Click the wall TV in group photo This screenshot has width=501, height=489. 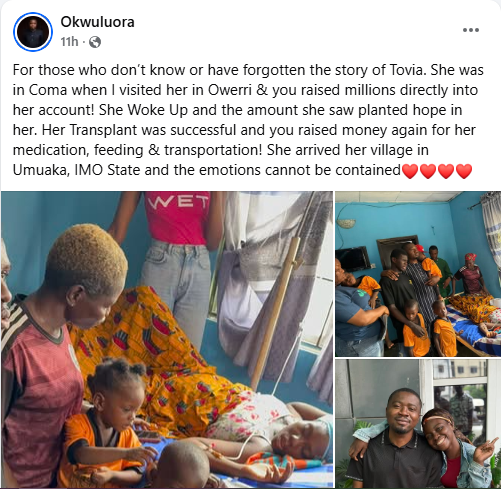click(354, 260)
